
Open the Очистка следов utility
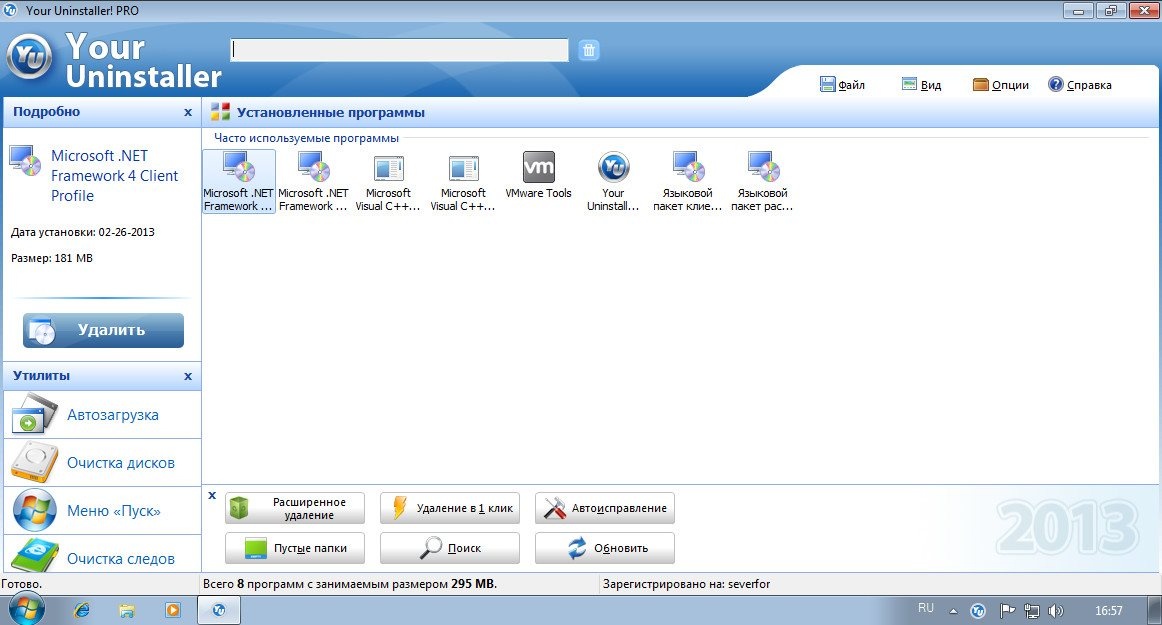[102, 555]
